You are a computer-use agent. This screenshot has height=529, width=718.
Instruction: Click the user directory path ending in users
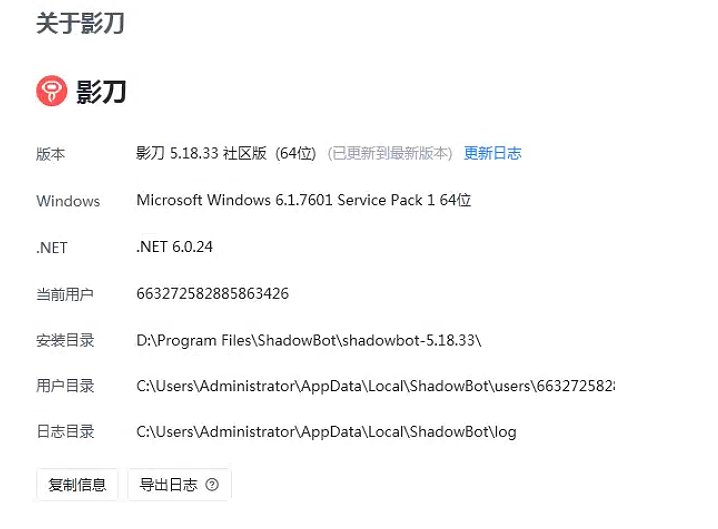coord(375,386)
